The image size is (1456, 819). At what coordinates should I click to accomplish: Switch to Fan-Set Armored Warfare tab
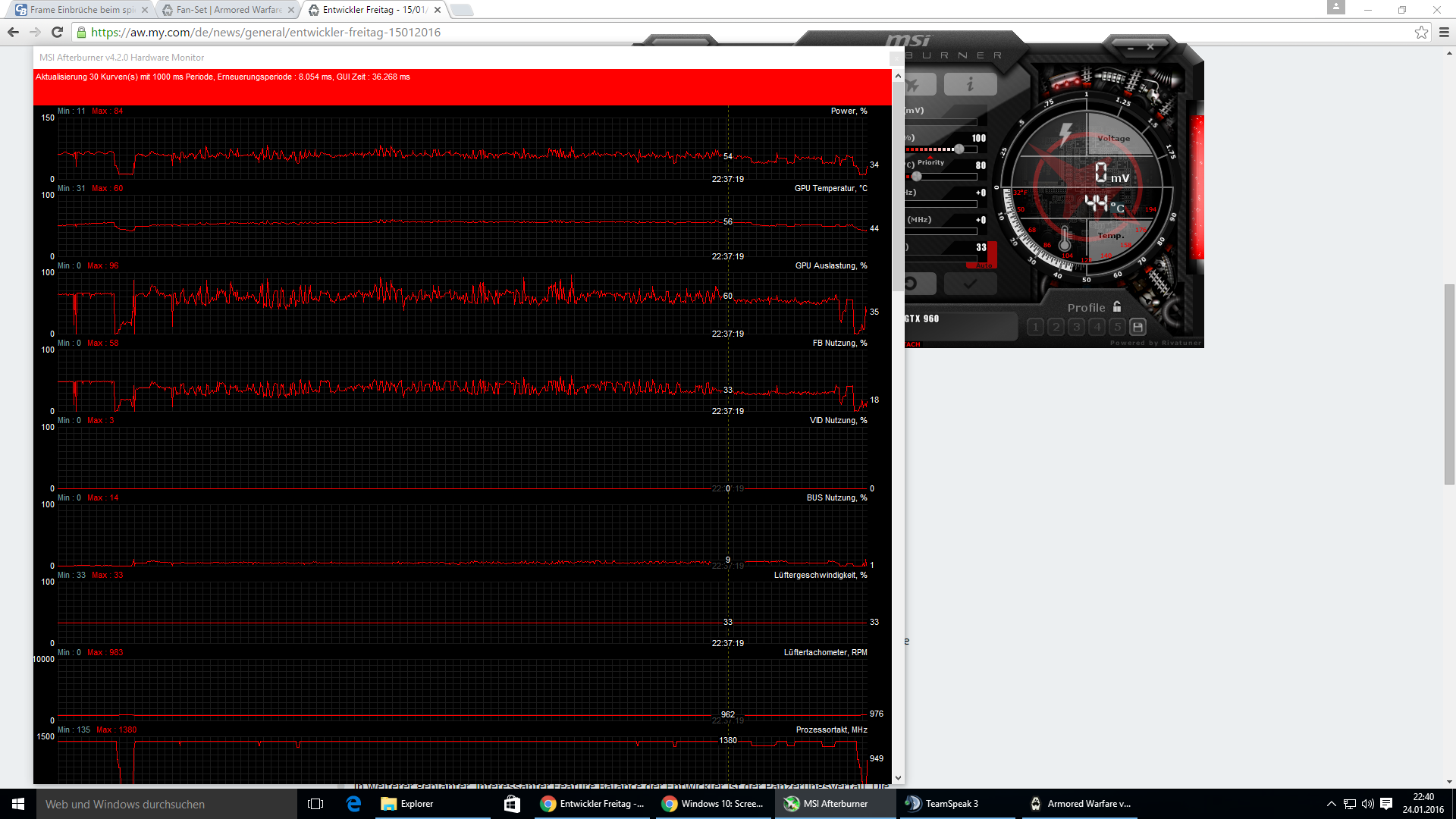point(227,10)
